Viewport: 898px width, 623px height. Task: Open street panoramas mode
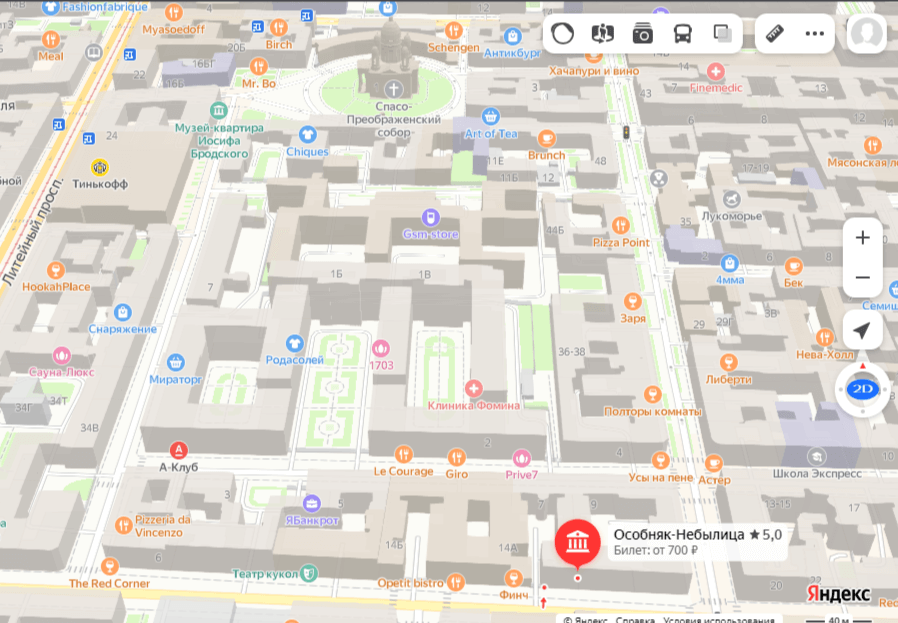[602, 34]
